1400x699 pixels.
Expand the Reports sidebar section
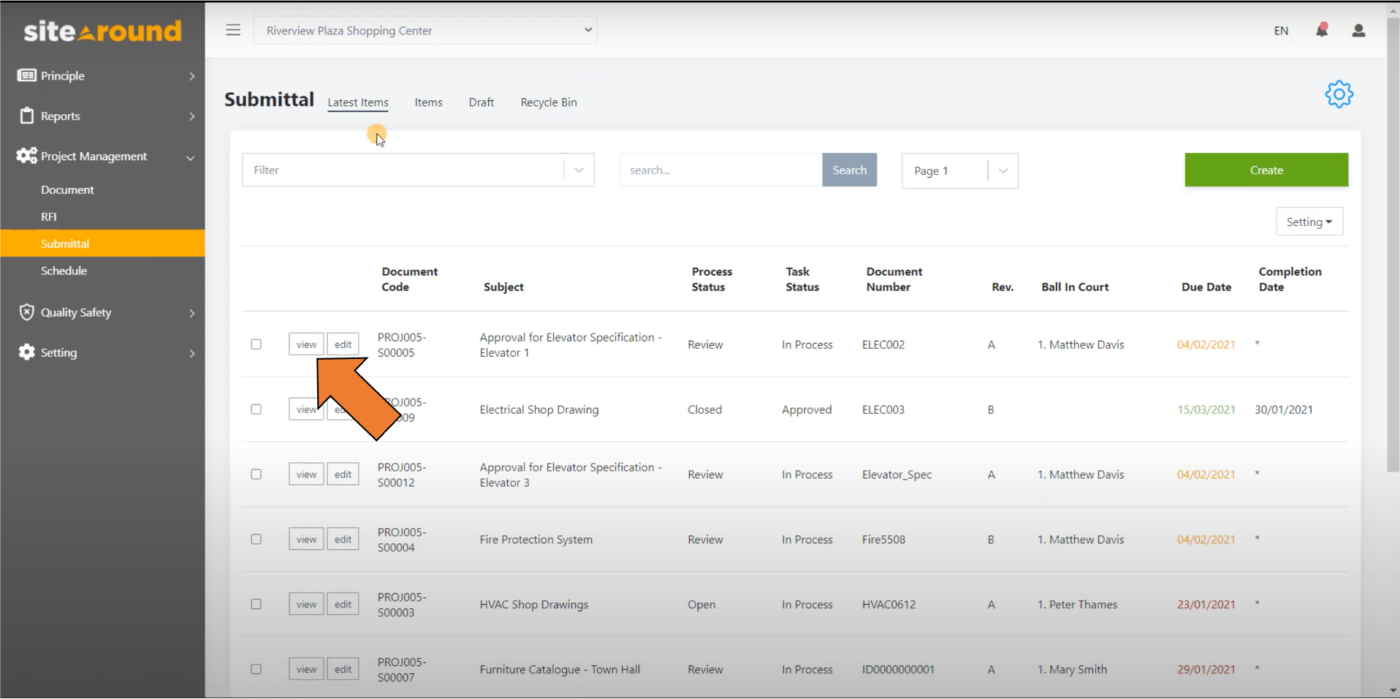191,116
